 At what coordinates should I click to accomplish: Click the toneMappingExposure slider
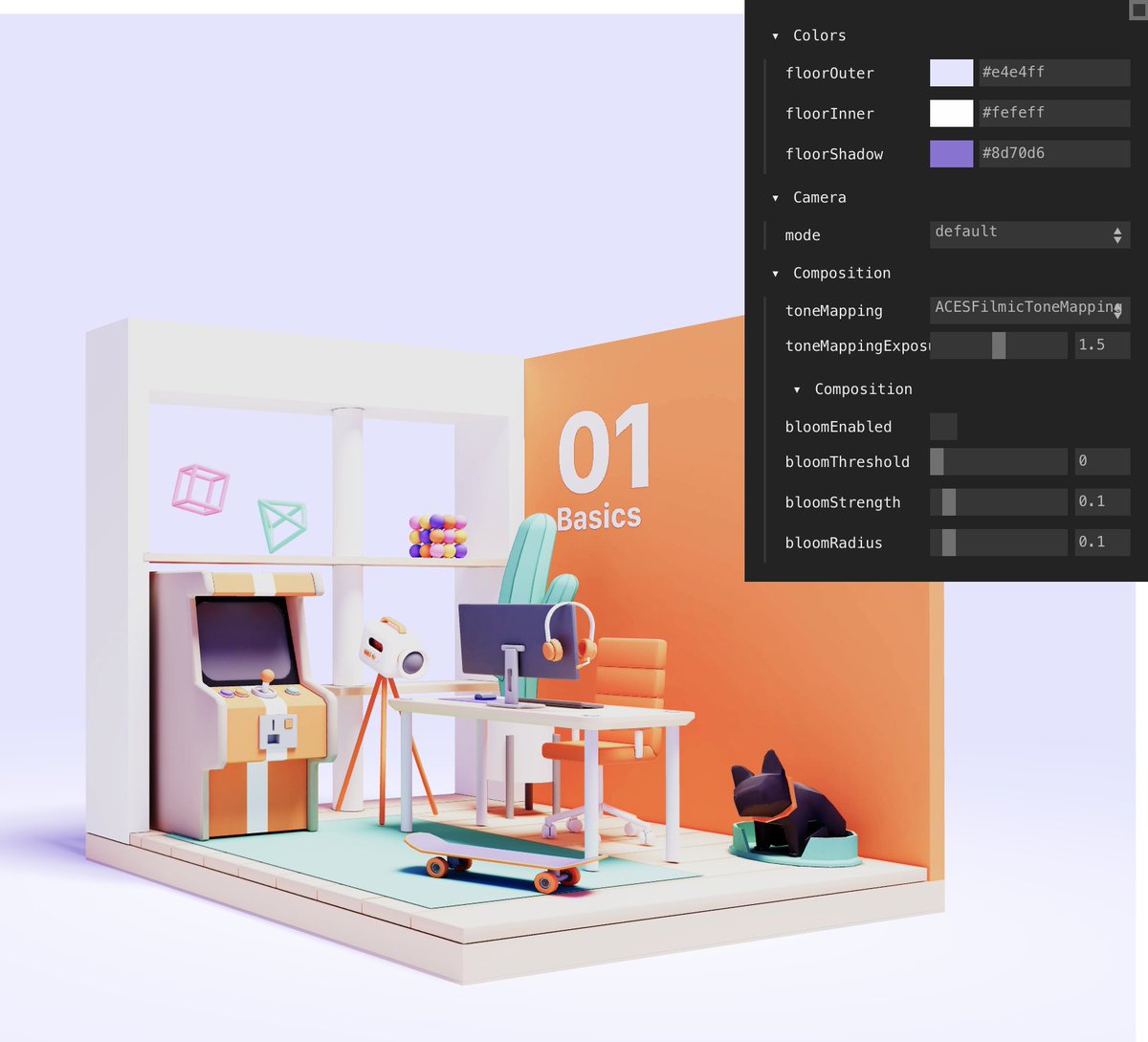999,345
